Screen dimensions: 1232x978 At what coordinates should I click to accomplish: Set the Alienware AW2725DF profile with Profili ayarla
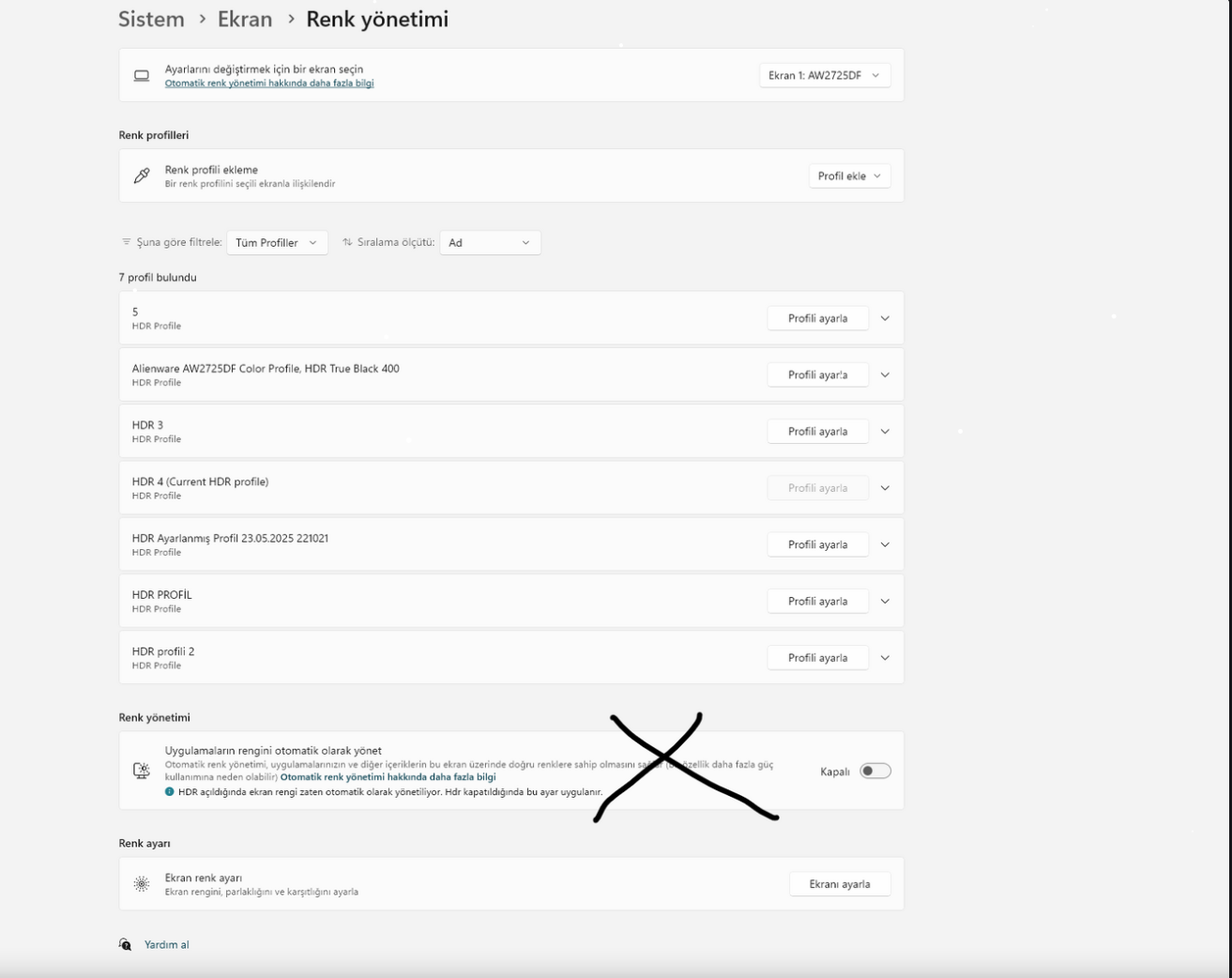(817, 374)
